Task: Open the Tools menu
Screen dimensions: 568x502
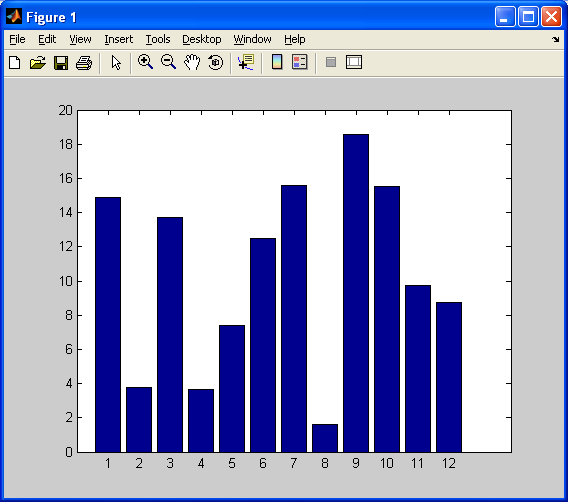Action: [158, 39]
